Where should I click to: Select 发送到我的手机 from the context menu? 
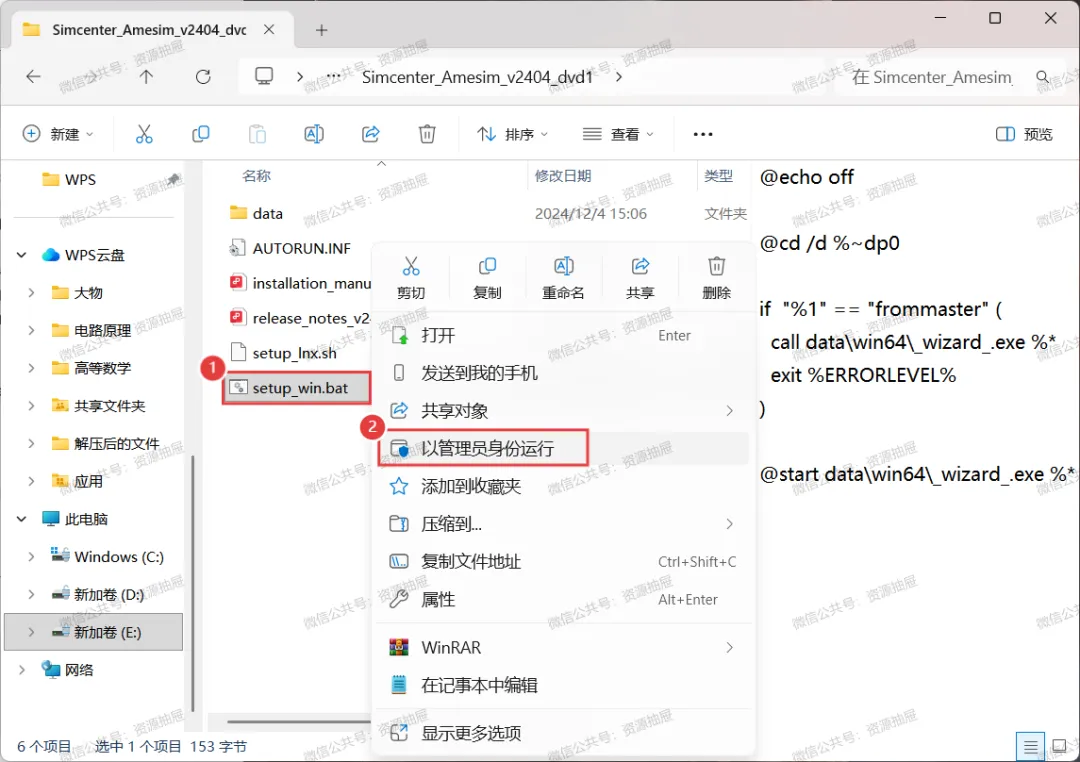[563, 373]
